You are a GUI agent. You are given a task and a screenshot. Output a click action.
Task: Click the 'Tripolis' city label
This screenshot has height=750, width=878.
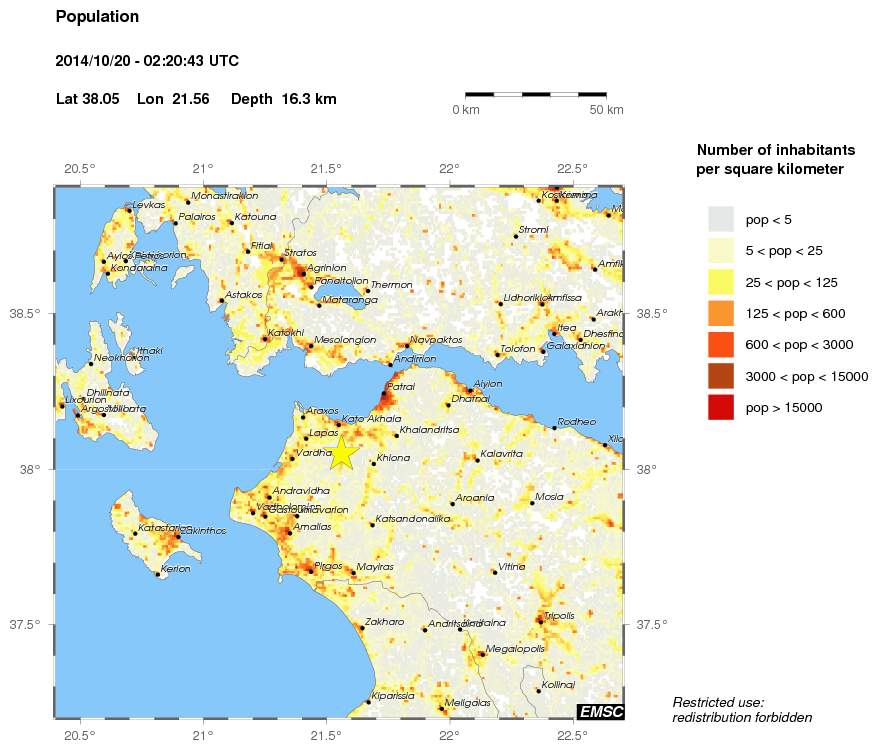point(559,615)
